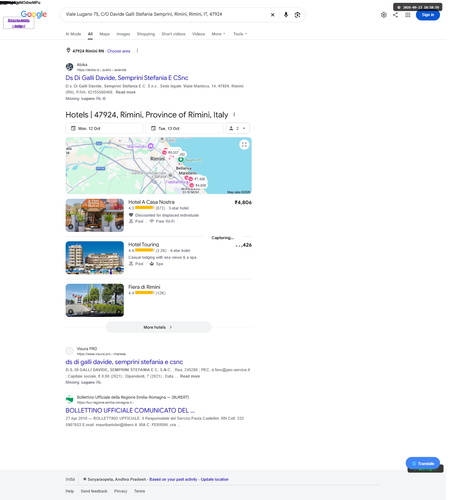
Task: Show next photo of Fiera di Rimini
Action: tap(119, 312)
